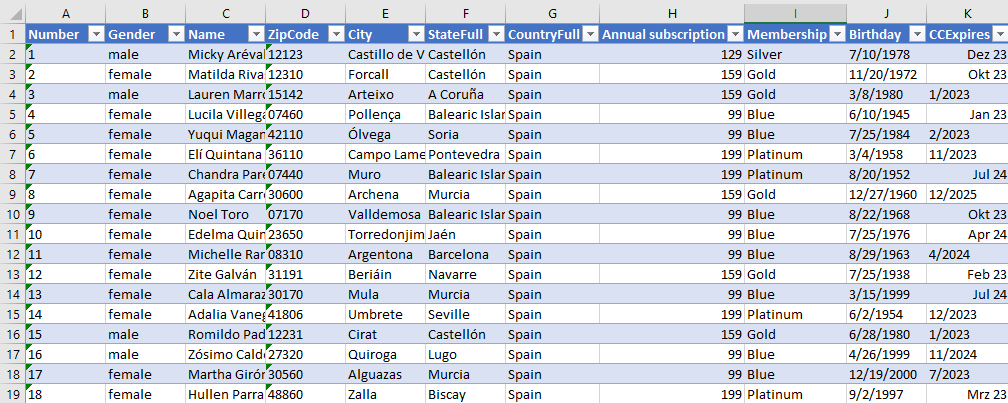Select row 10 by its row number

tap(12, 214)
